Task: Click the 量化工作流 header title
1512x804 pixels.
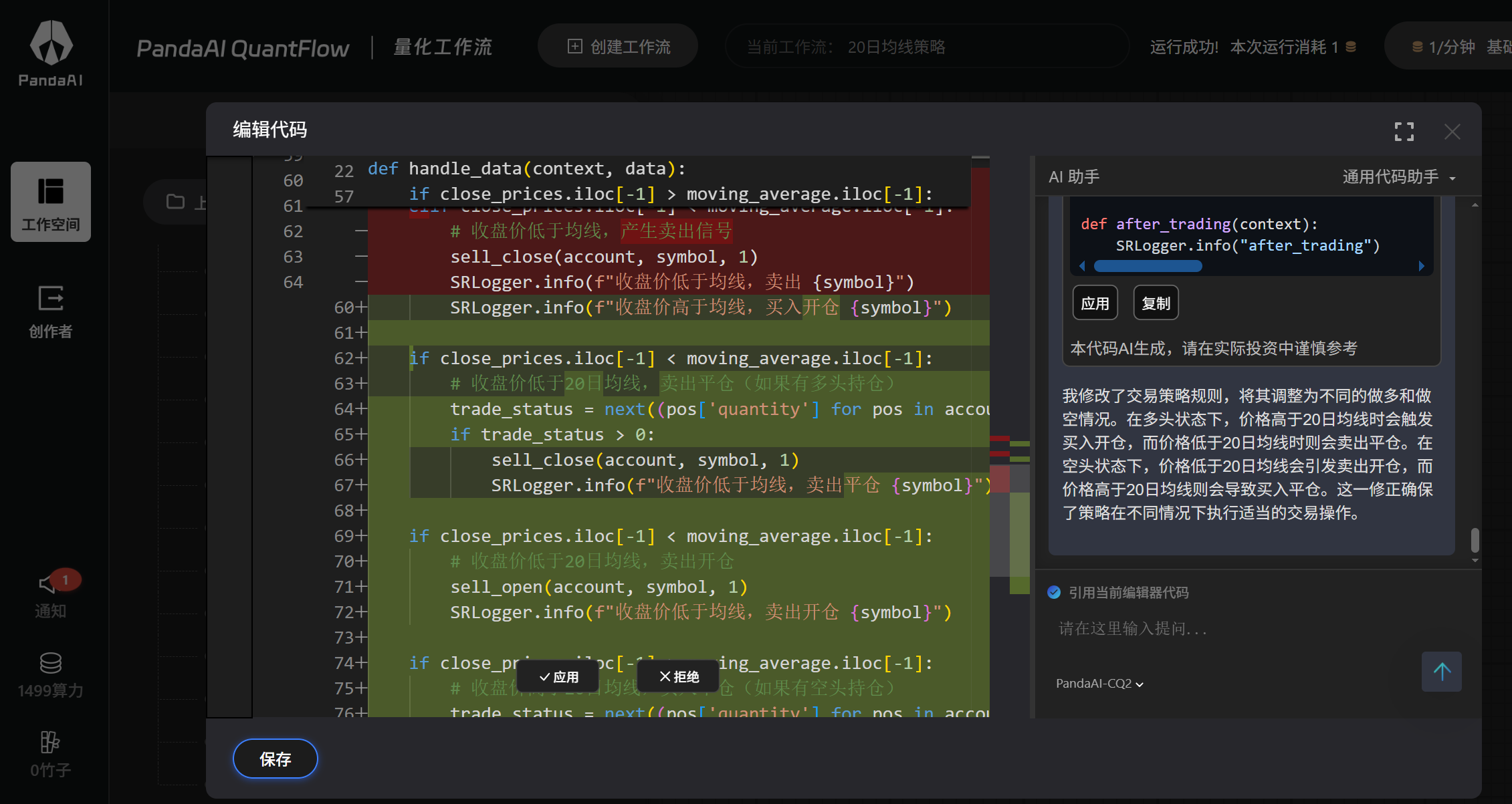Action: pos(443,47)
